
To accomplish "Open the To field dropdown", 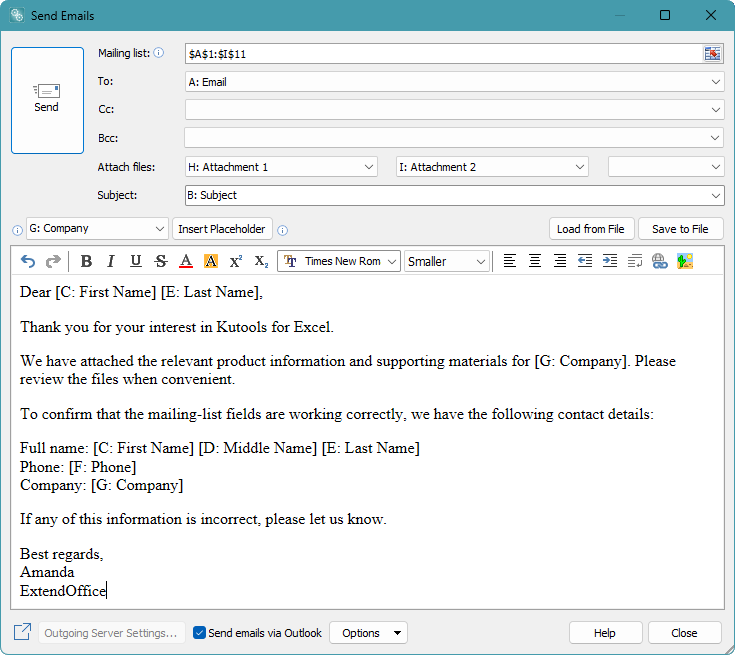I will 715,82.
